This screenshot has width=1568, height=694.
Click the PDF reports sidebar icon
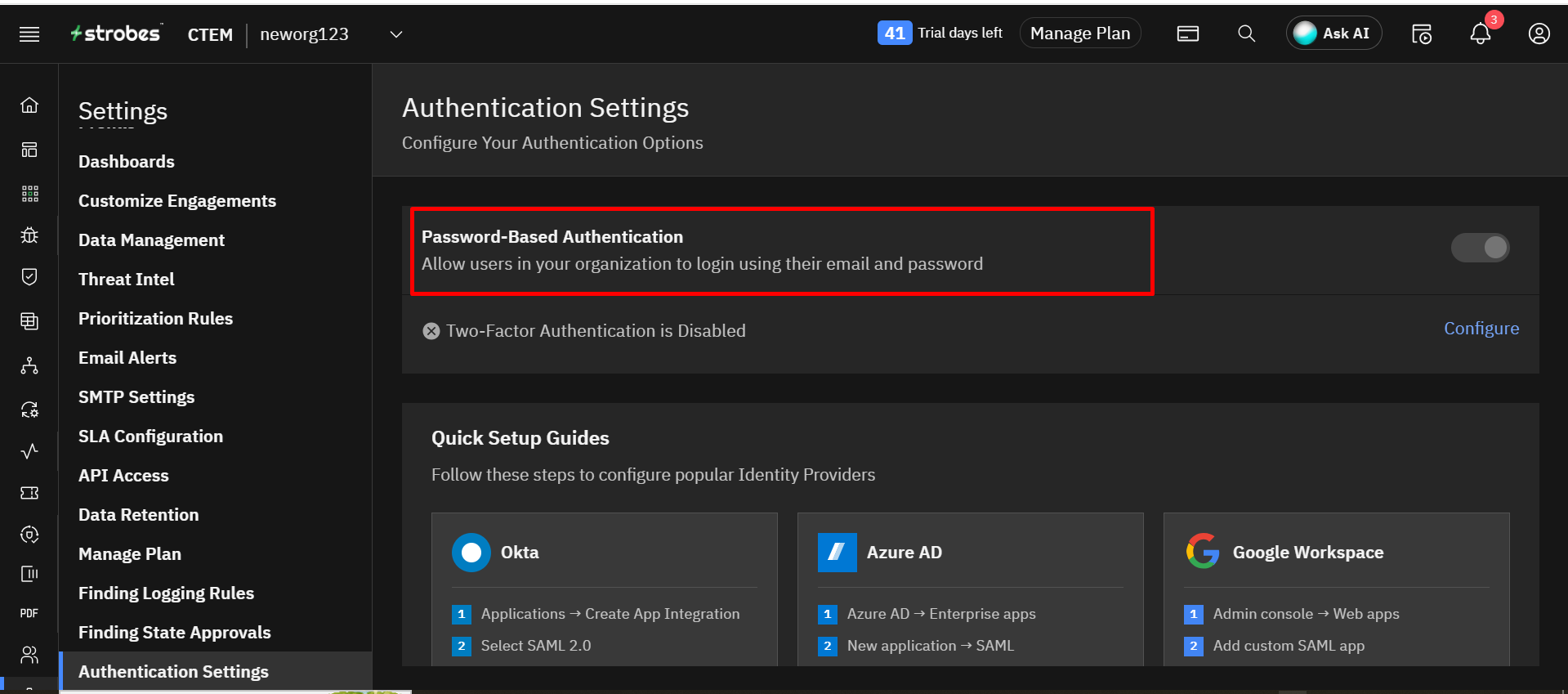[x=29, y=613]
